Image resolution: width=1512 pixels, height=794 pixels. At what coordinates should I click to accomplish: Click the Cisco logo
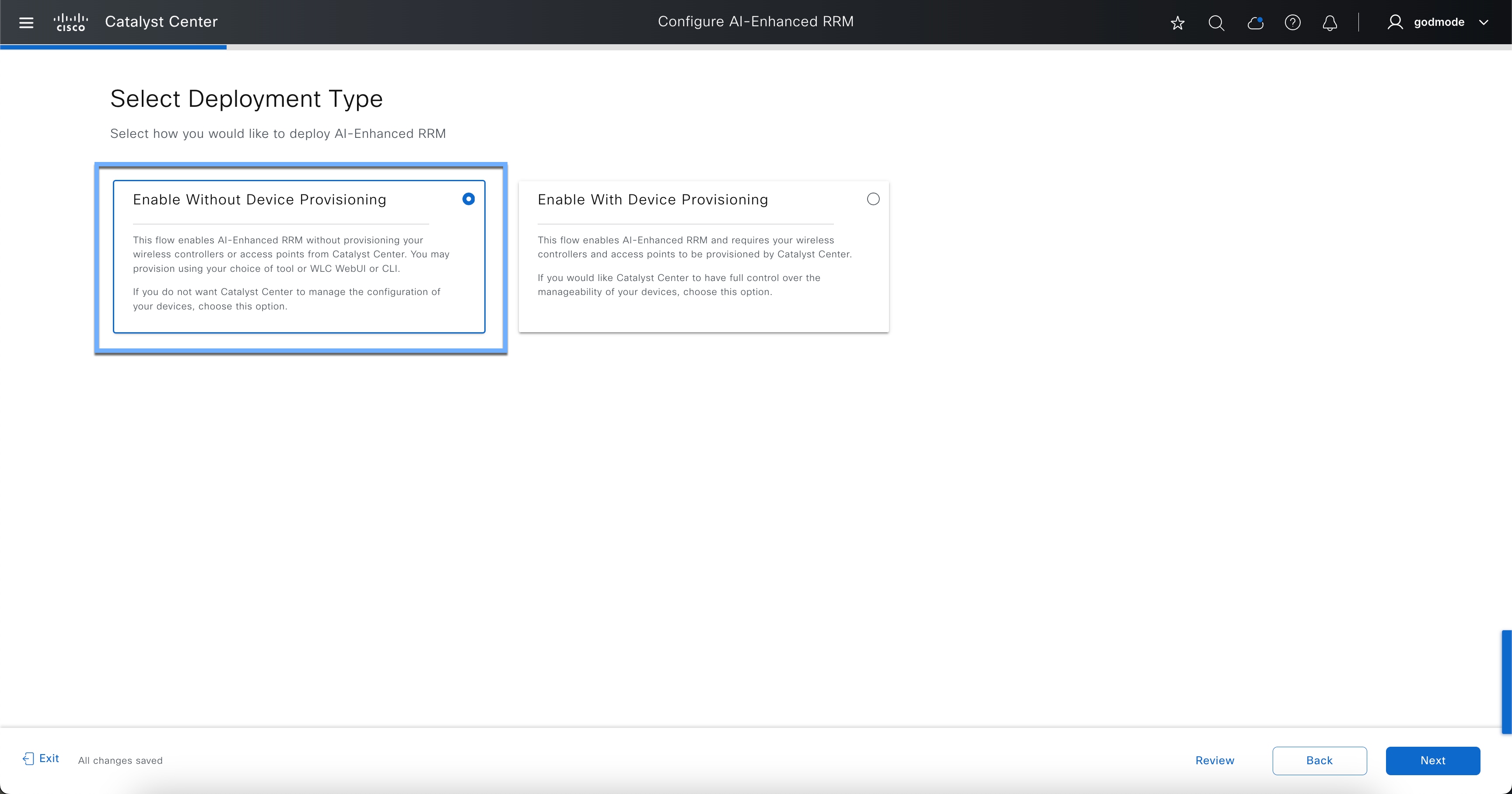[70, 22]
